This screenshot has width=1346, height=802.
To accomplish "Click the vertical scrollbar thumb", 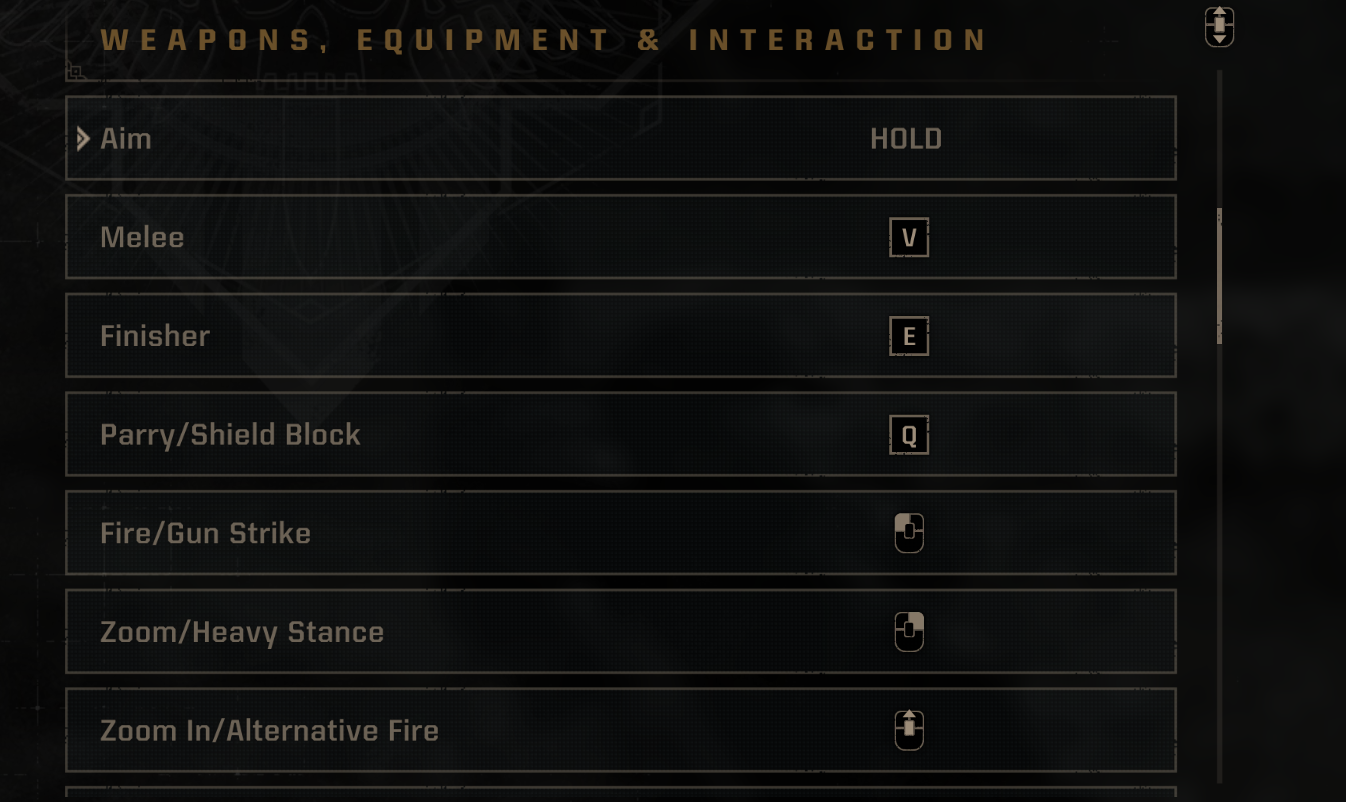I will 1219,276.
